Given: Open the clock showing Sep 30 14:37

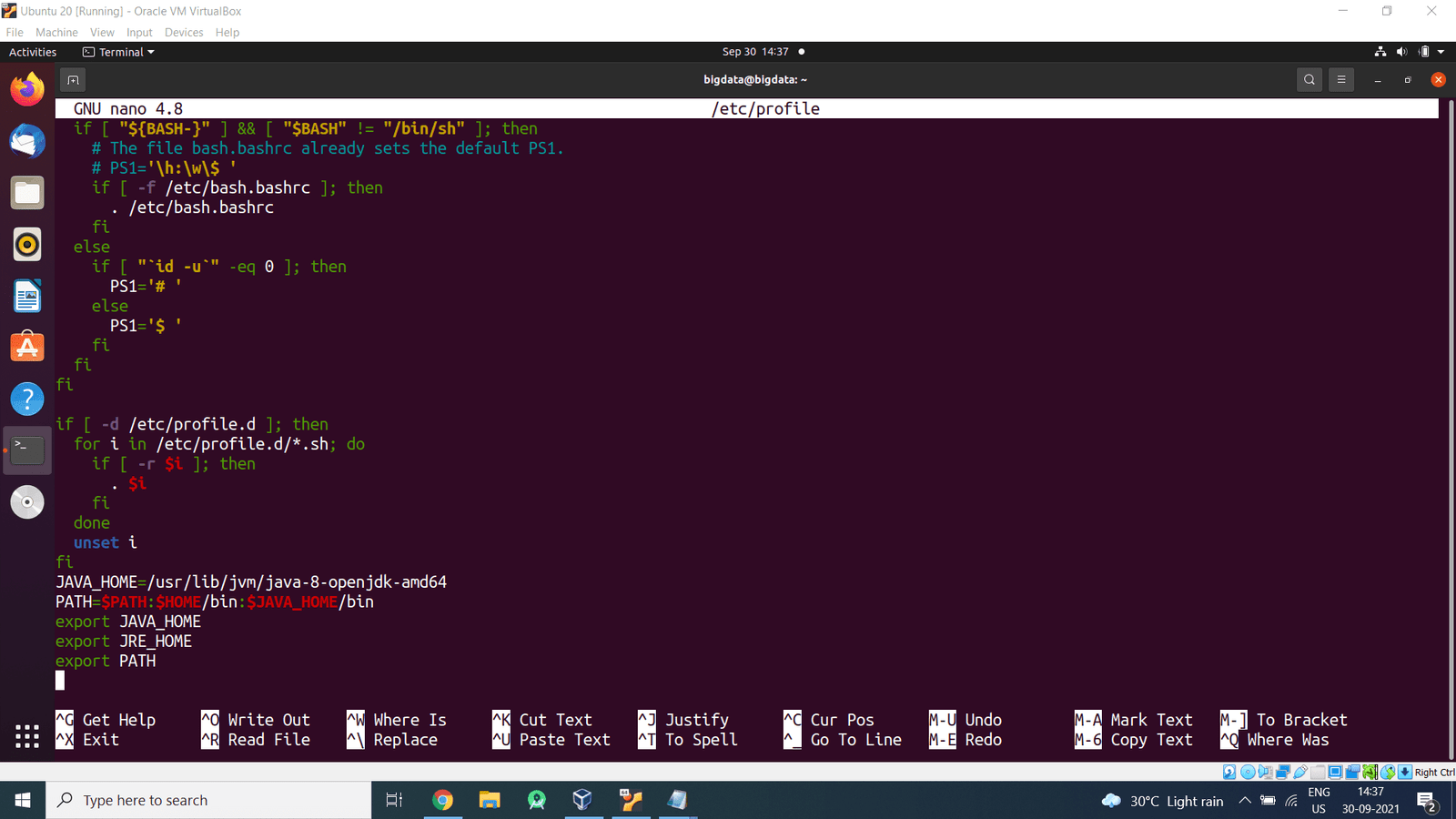Looking at the screenshot, I should pos(755,52).
